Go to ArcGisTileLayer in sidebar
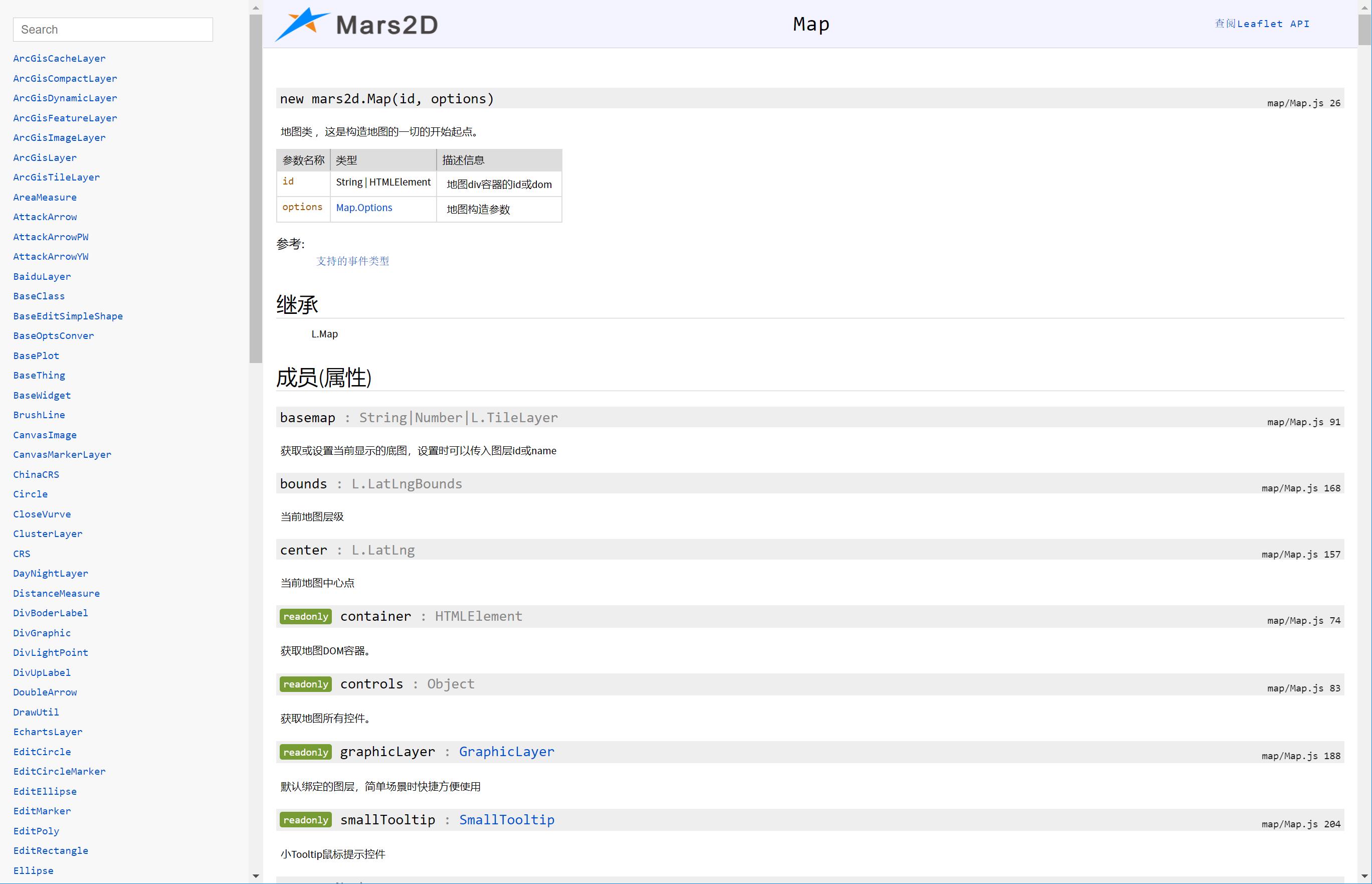This screenshot has width=1372, height=884. 56,178
